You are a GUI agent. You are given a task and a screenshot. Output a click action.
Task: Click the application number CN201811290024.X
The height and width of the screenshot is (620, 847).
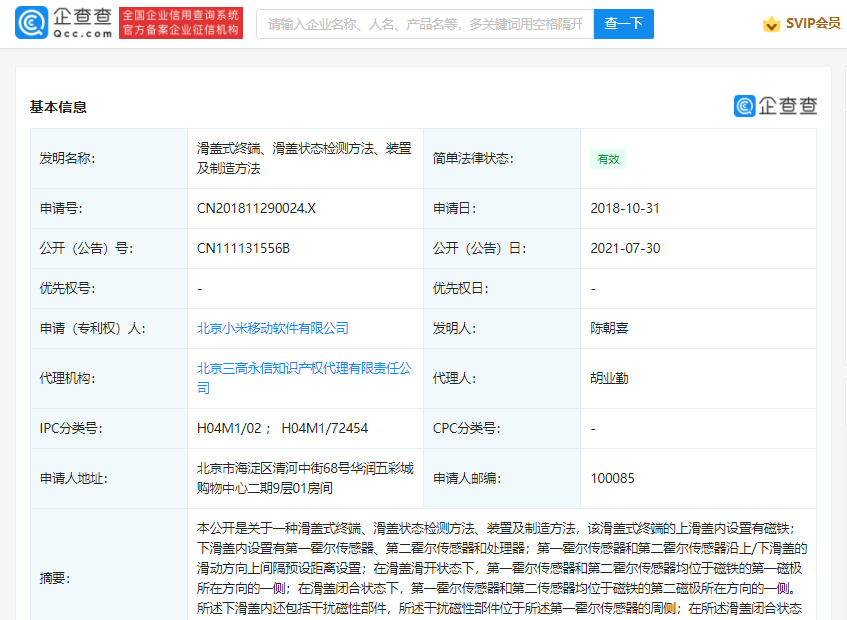pyautogui.click(x=256, y=208)
